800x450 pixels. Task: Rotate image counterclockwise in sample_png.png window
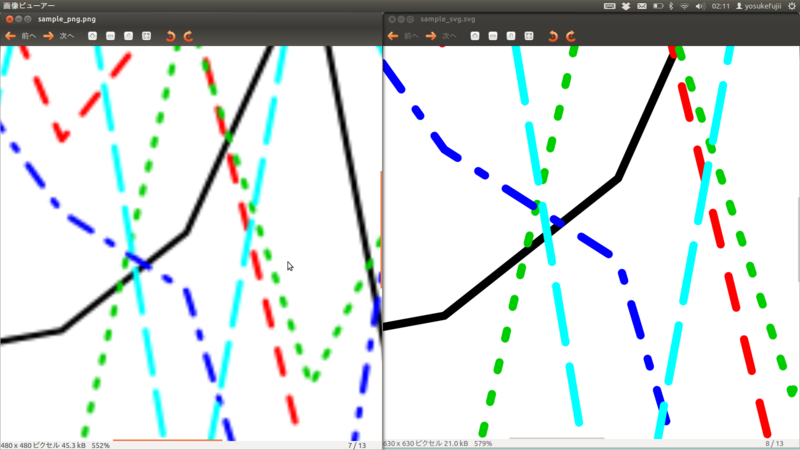(170, 36)
